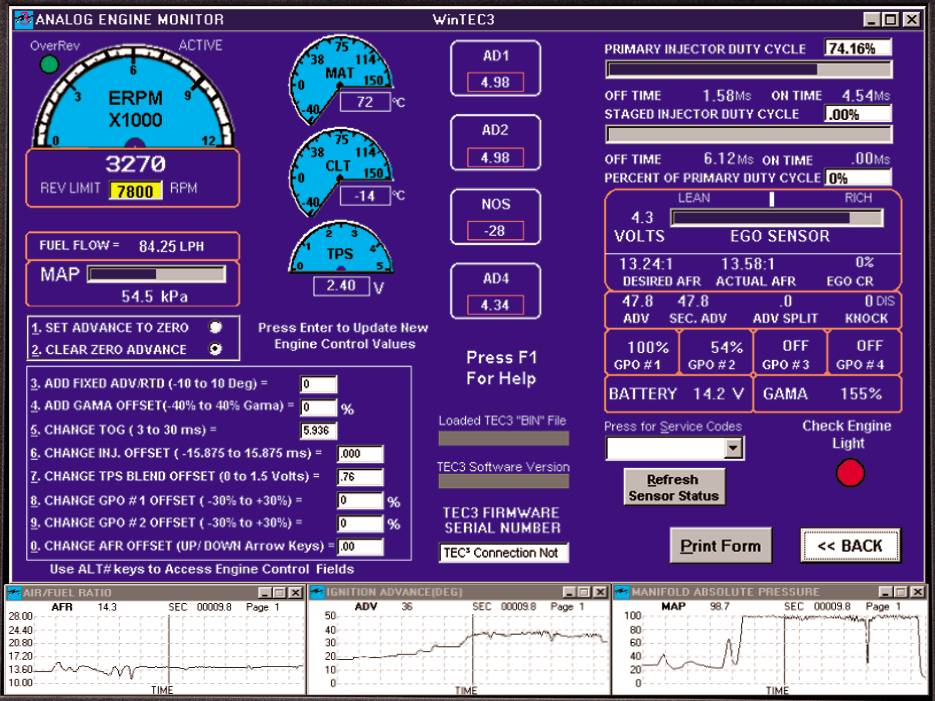The height and width of the screenshot is (701, 935).
Task: Select the Clear Zero Advance radio button
Action: click(x=215, y=349)
